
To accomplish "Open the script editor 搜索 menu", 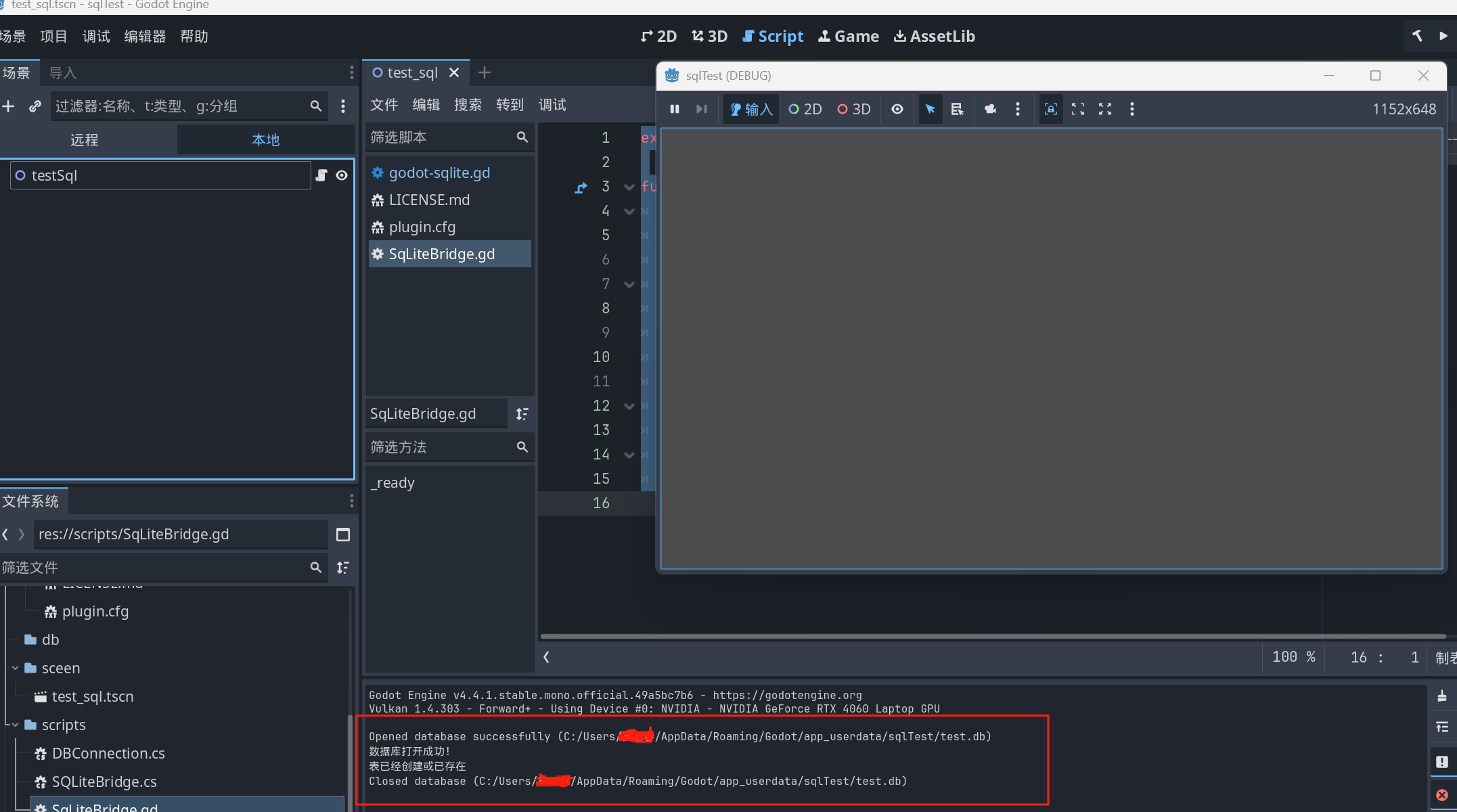I will coord(468,105).
